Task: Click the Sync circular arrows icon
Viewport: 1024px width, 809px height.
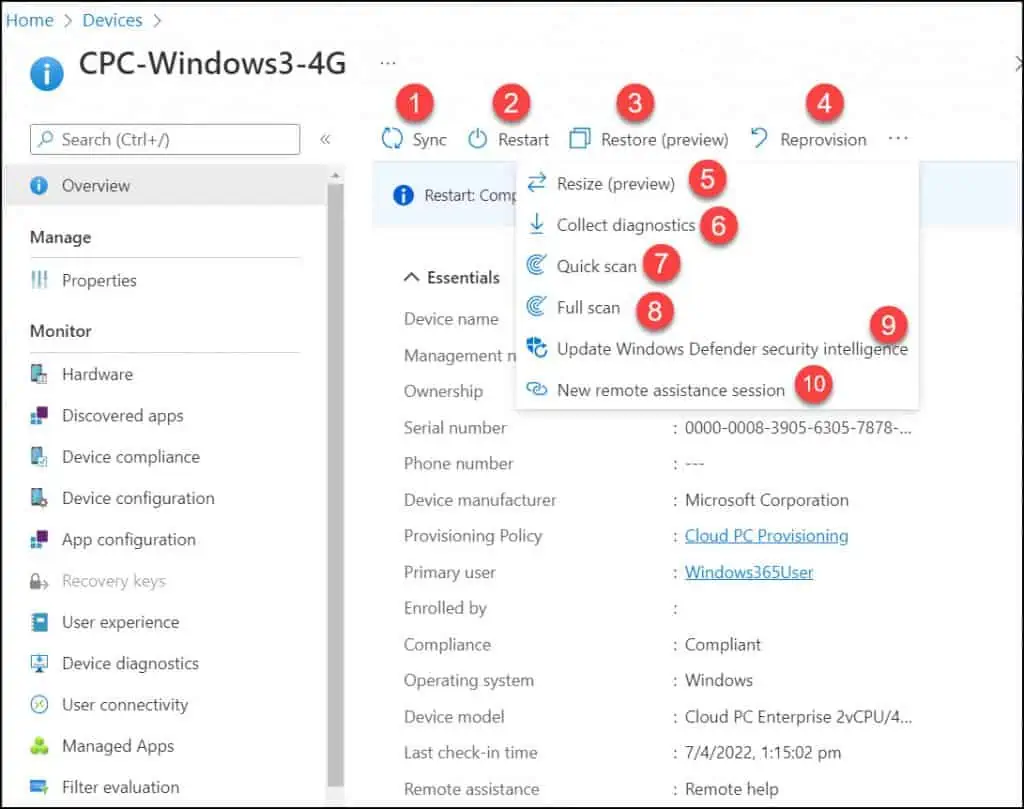Action: point(392,138)
